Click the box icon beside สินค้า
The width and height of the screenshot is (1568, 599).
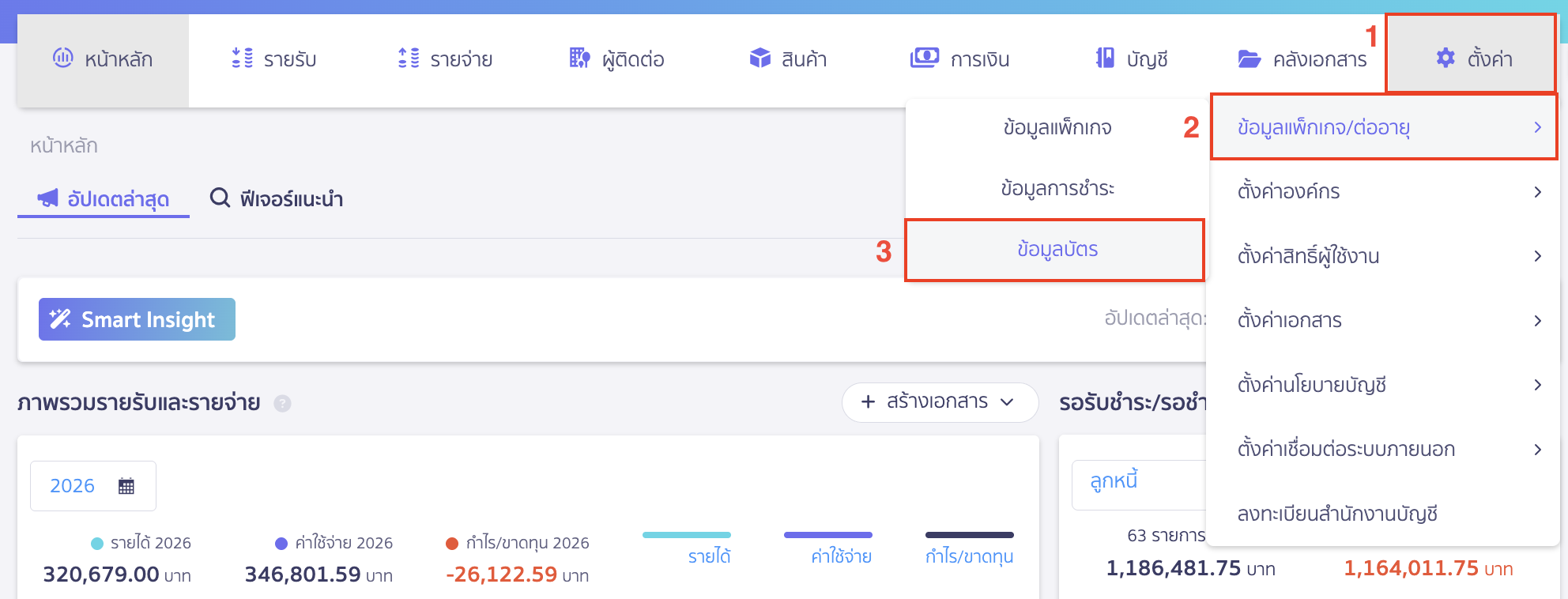point(760,58)
